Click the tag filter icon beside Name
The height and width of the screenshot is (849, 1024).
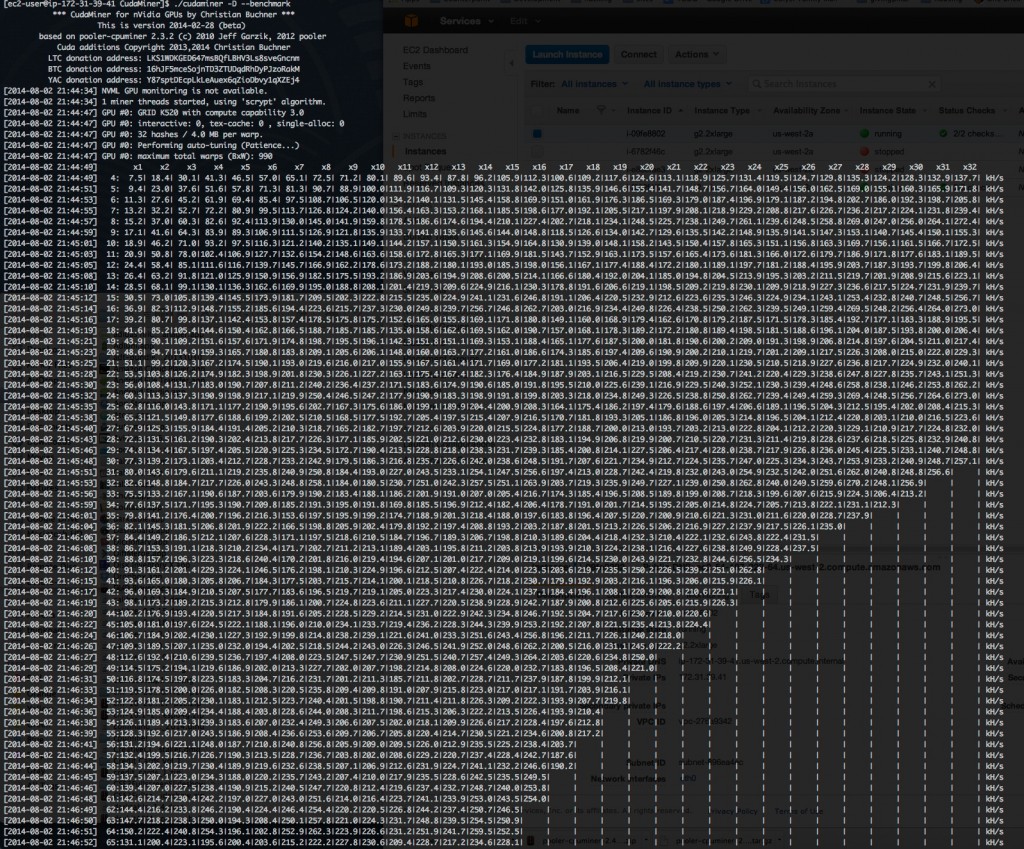(601, 110)
